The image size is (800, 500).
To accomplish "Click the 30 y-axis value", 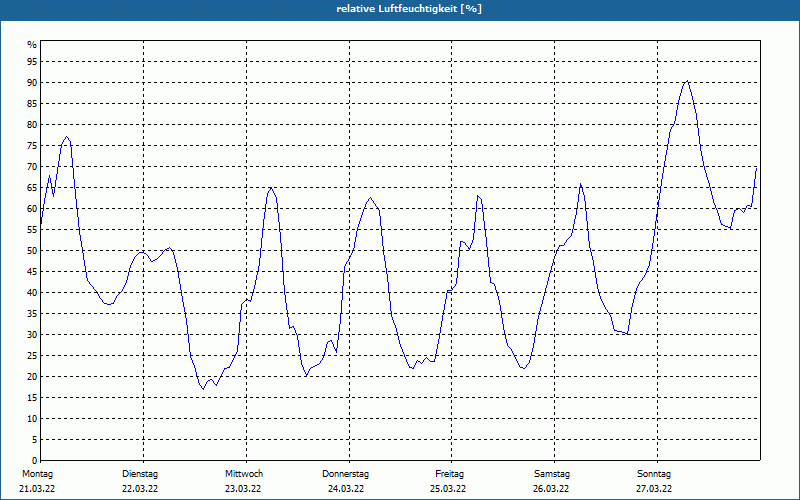I will [x=32, y=335].
